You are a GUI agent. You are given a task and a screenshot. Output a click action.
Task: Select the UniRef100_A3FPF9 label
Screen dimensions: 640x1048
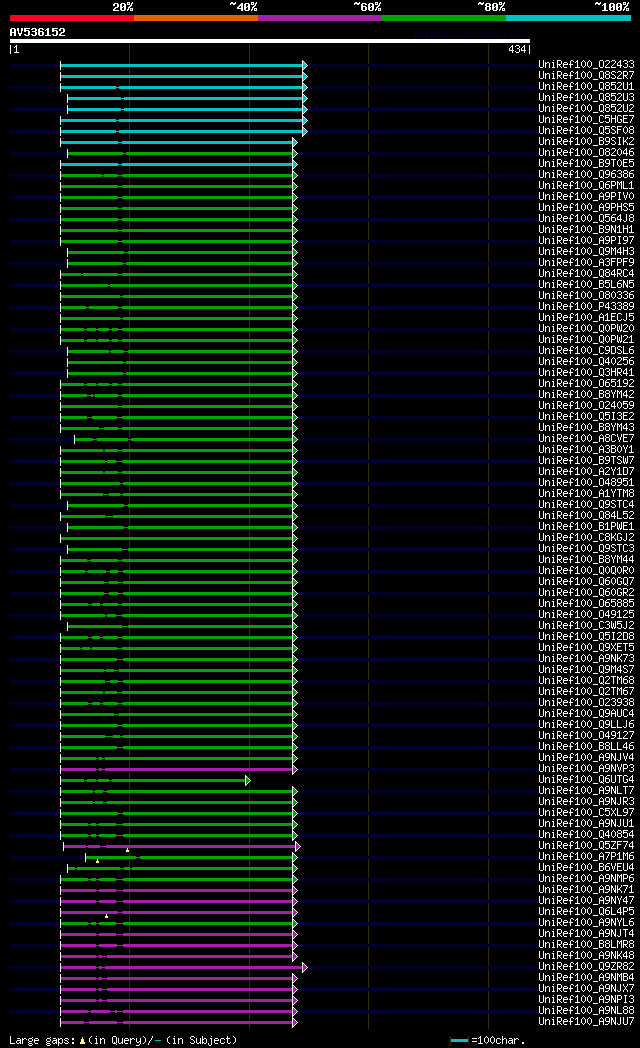586,263
